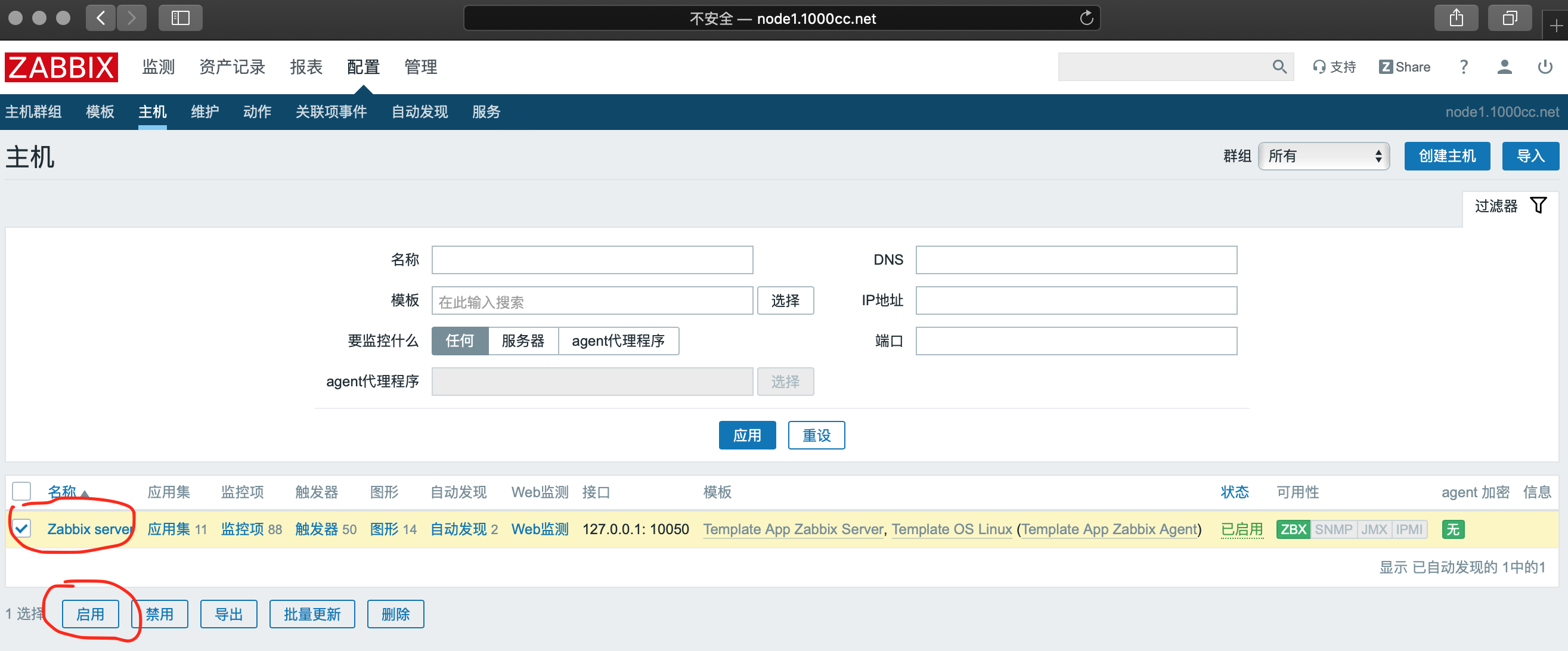This screenshot has width=1568, height=651.
Task: Uncheck the Zabbix server row checkbox
Action: pos(22,528)
